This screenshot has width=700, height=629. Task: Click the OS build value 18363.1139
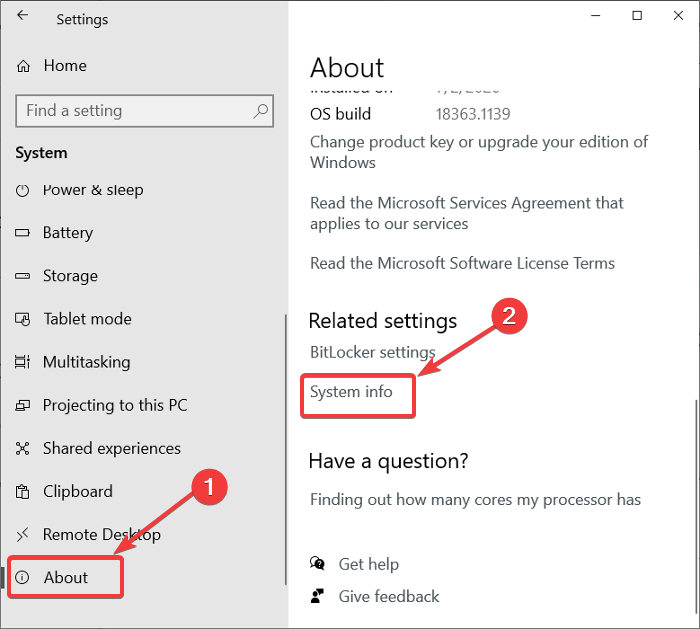[473, 114]
